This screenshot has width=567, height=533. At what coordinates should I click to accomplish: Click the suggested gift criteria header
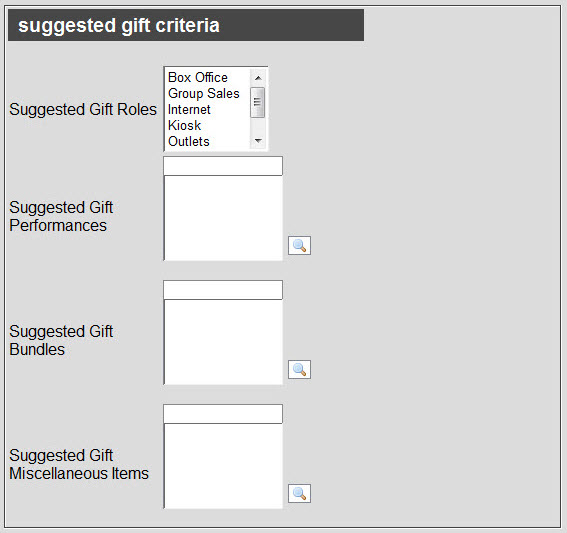(186, 25)
